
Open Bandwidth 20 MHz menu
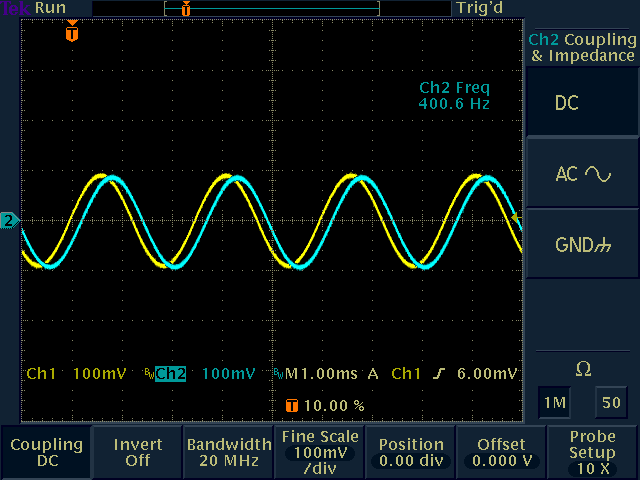228,452
